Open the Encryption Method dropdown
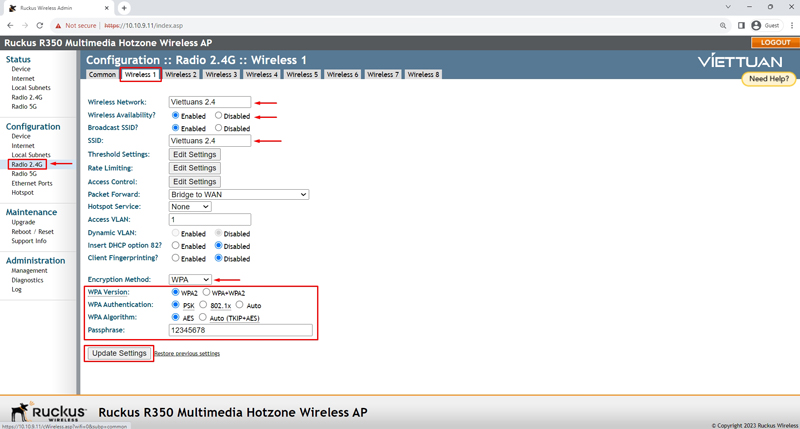The image size is (800, 429). (190, 280)
